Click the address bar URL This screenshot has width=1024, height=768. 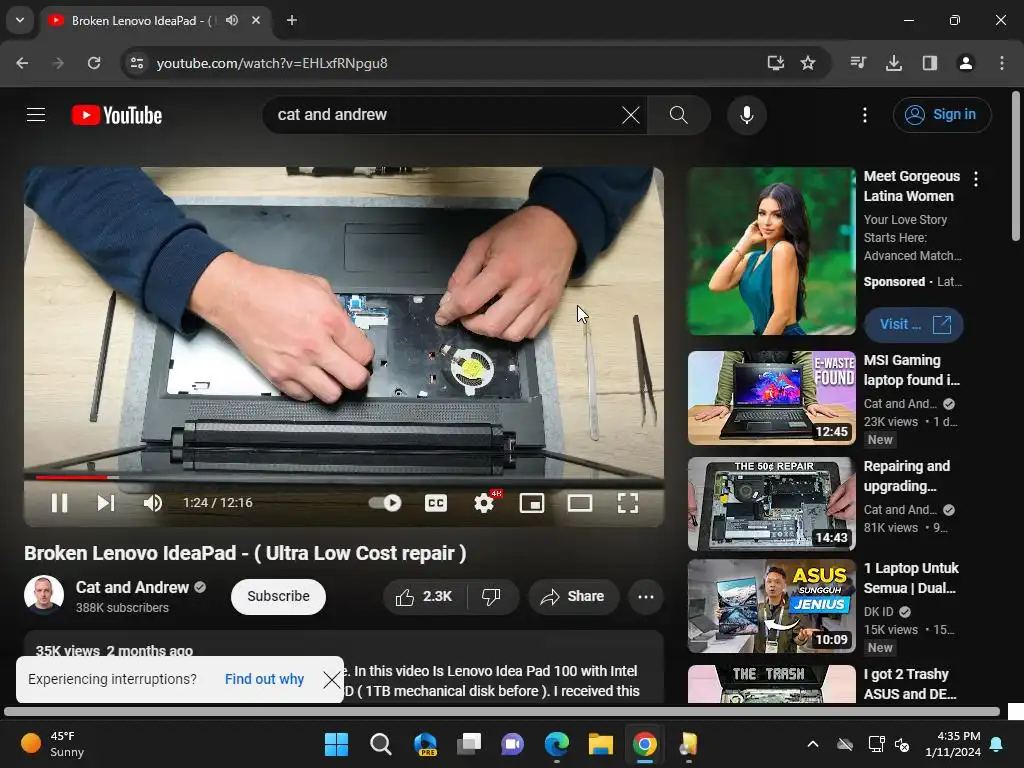click(x=272, y=63)
